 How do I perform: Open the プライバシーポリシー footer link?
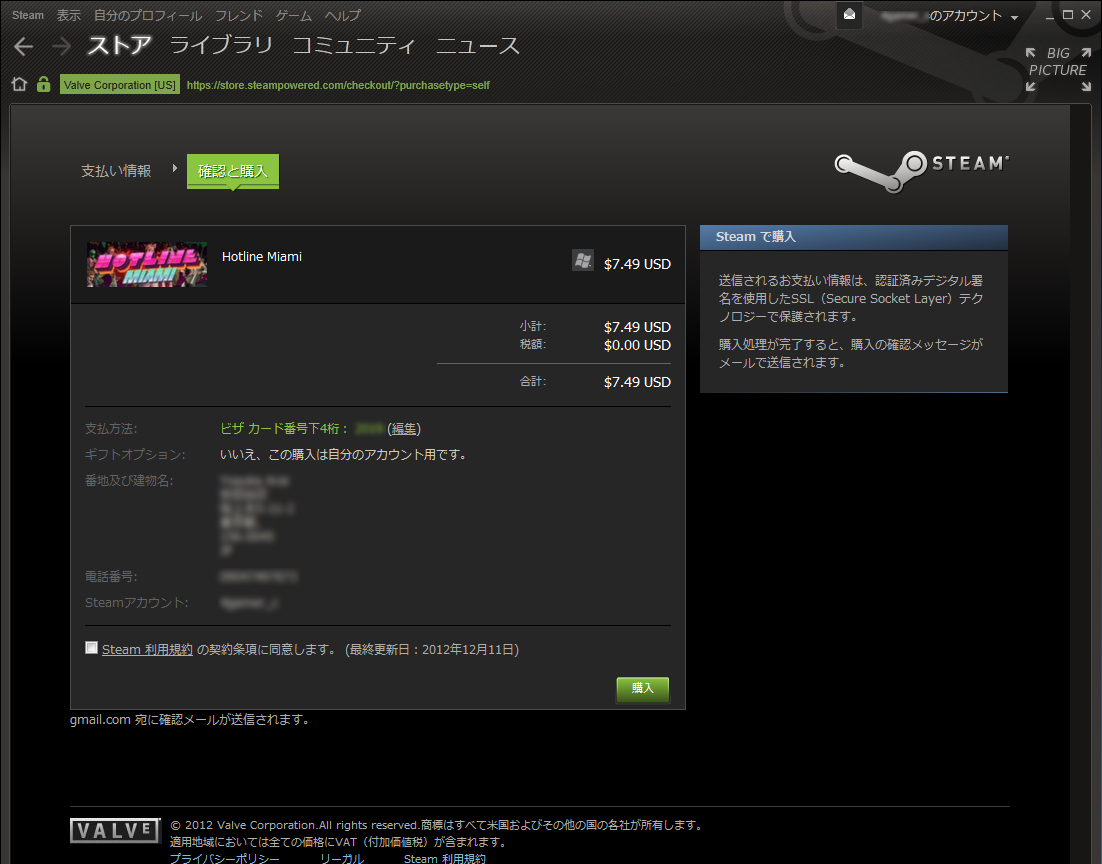(224, 859)
